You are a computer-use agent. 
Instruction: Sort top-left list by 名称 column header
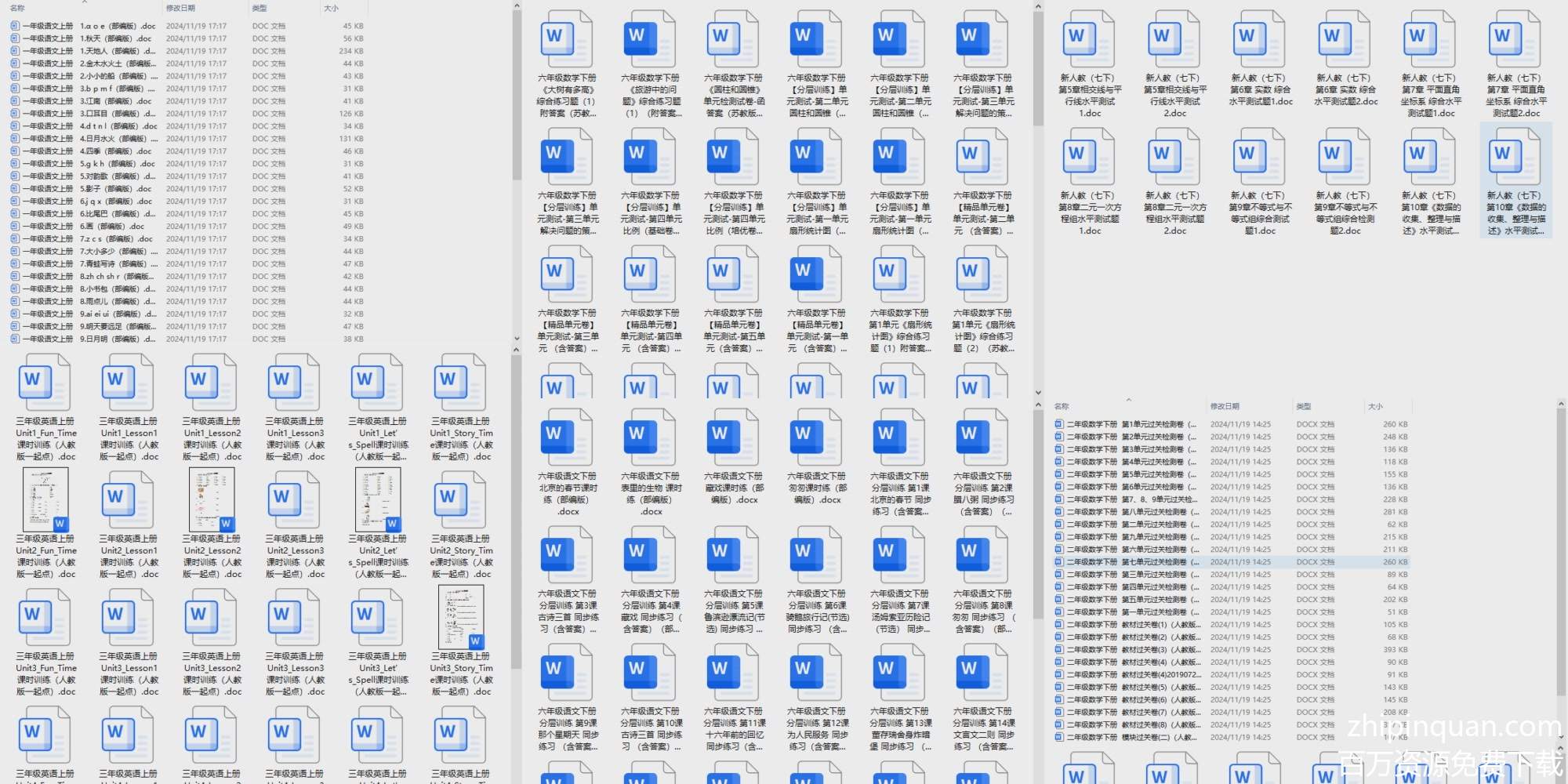click(x=17, y=8)
